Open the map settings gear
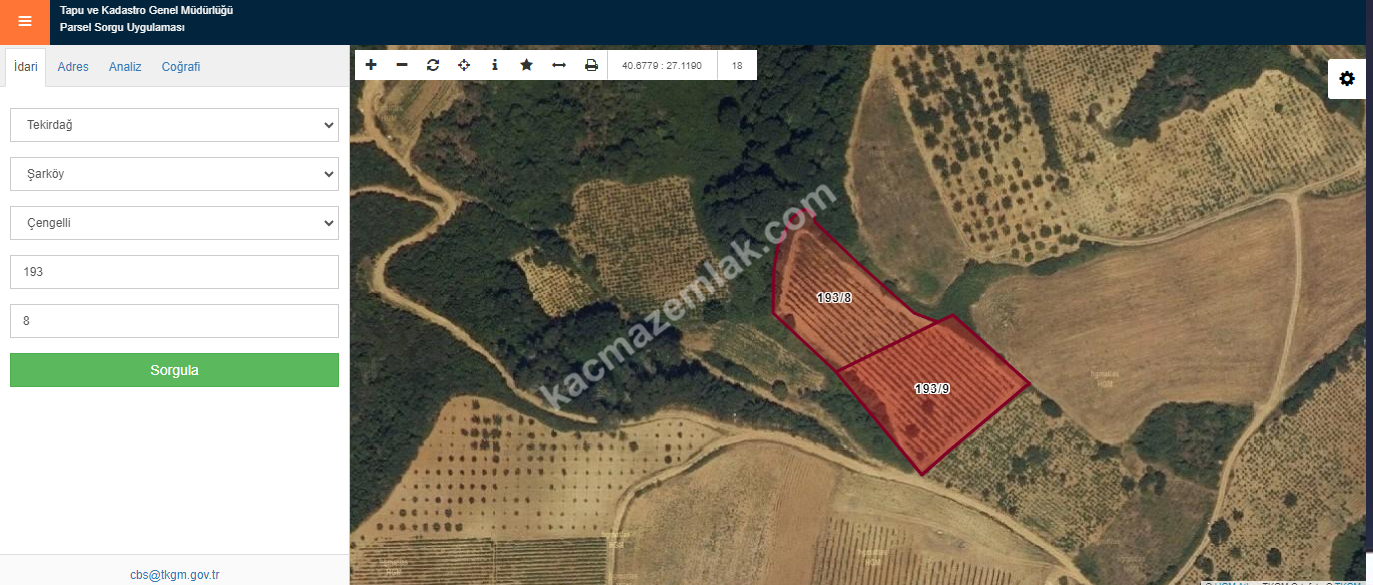 point(1347,78)
